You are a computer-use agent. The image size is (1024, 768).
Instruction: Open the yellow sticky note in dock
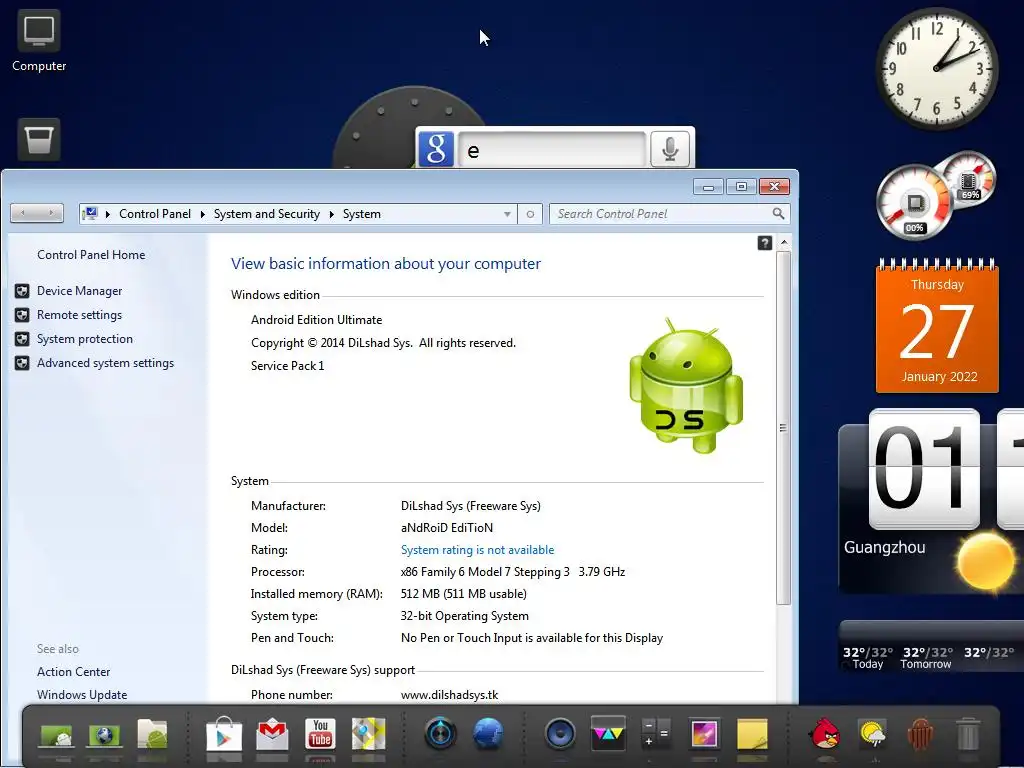[x=752, y=734]
